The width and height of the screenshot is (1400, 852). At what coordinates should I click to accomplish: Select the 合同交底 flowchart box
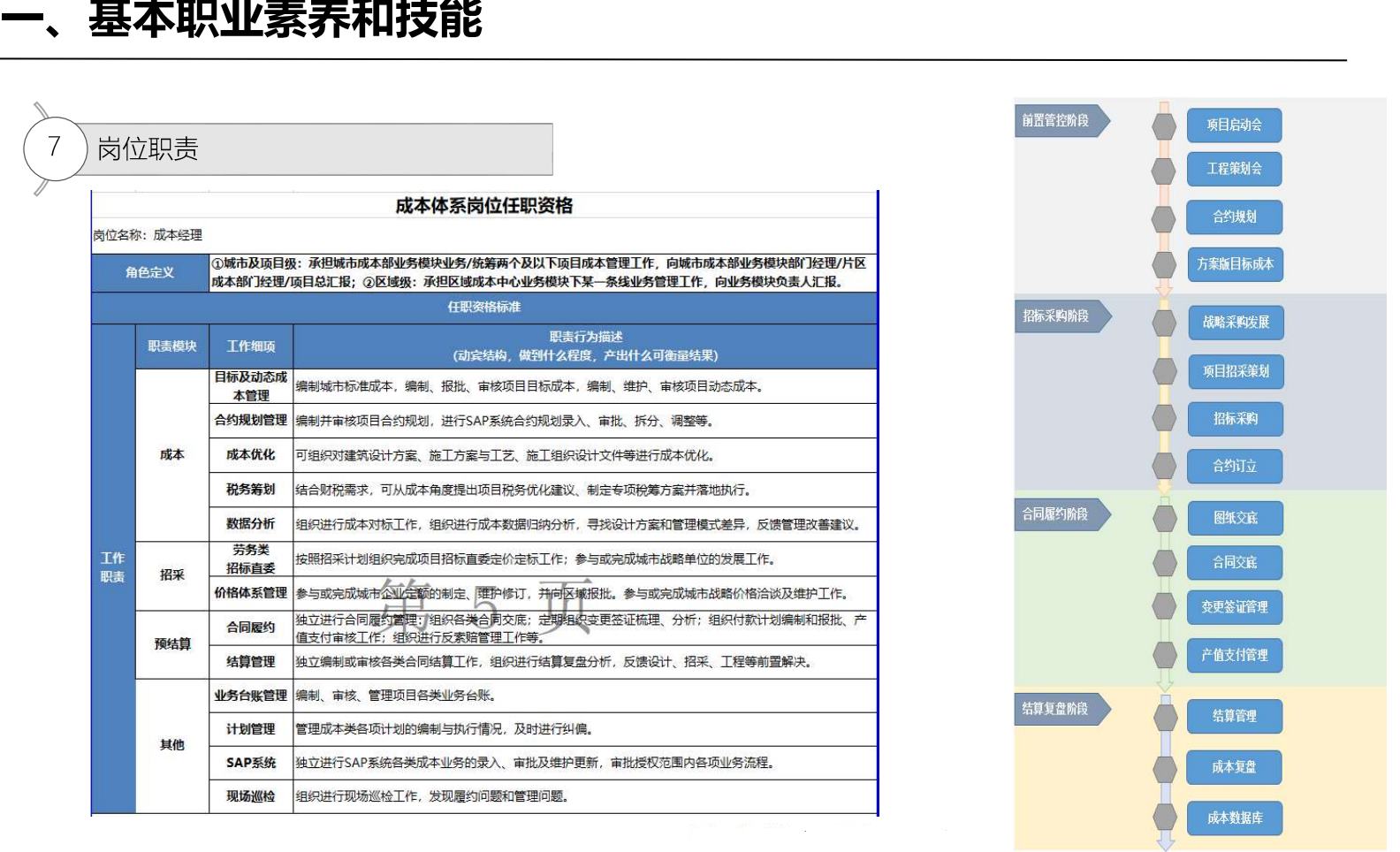click(1235, 562)
